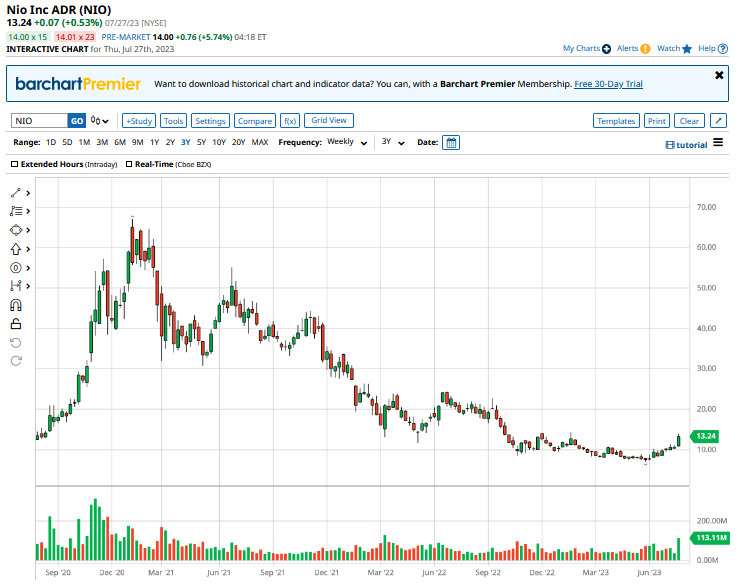Expand the line tool submenu arrow
The height and width of the screenshot is (584, 745).
tap(28, 193)
